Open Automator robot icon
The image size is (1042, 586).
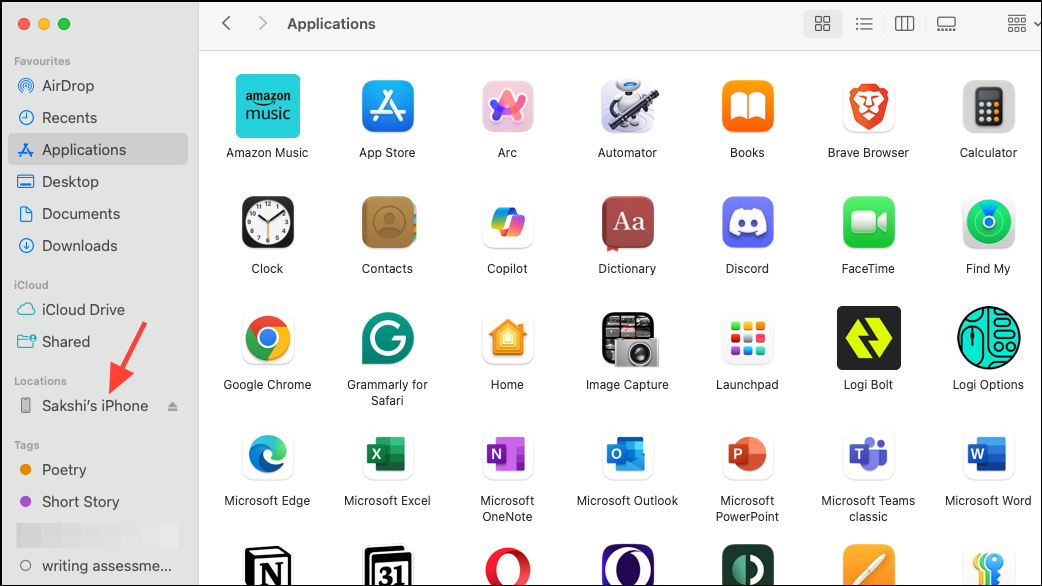(627, 106)
